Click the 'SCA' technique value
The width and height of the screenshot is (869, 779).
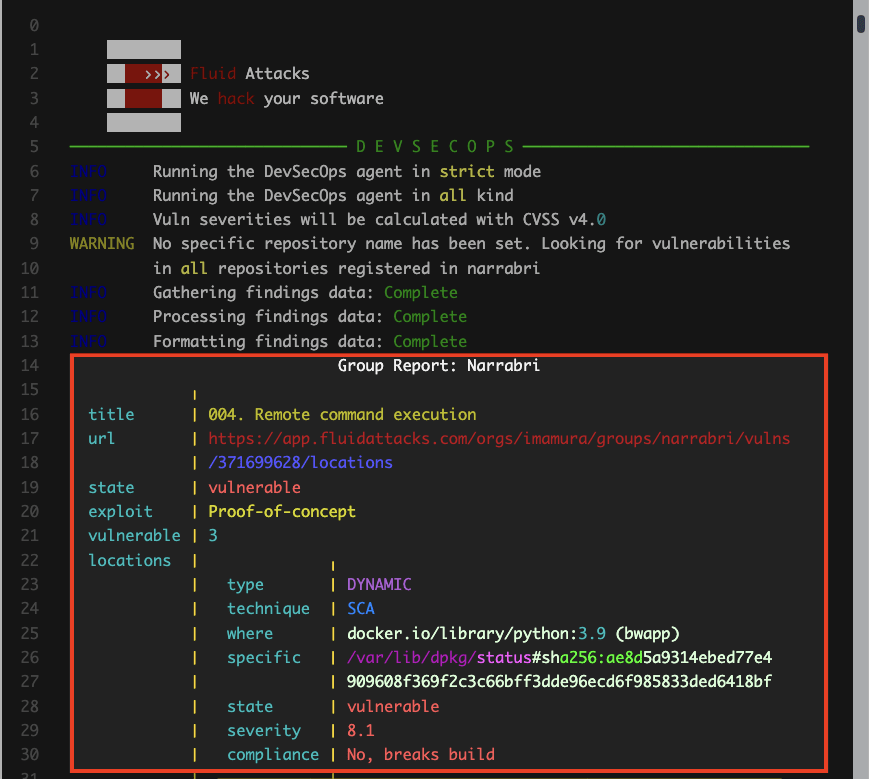[361, 609]
